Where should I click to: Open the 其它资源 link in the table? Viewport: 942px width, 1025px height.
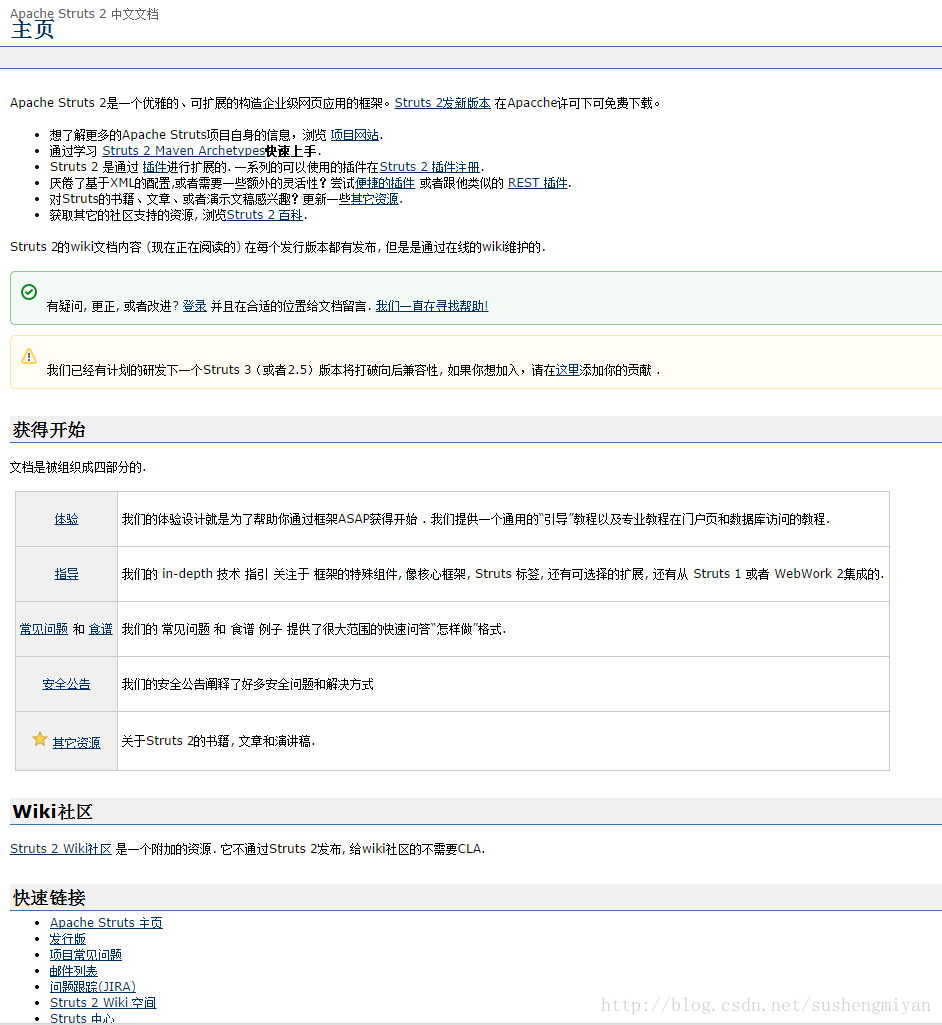click(x=76, y=743)
